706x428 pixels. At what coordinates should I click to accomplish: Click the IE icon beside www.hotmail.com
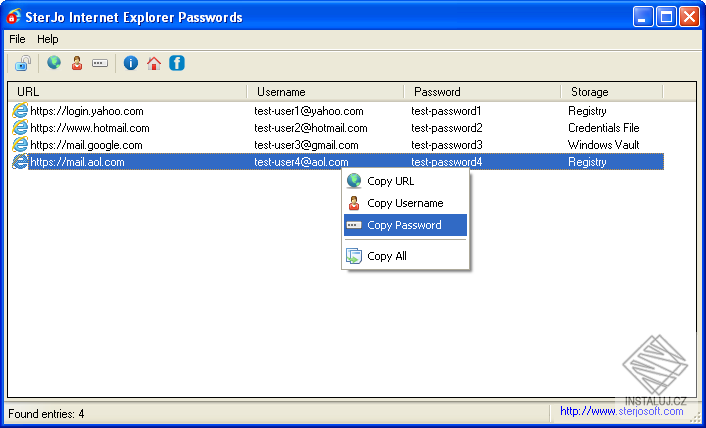pos(20,128)
